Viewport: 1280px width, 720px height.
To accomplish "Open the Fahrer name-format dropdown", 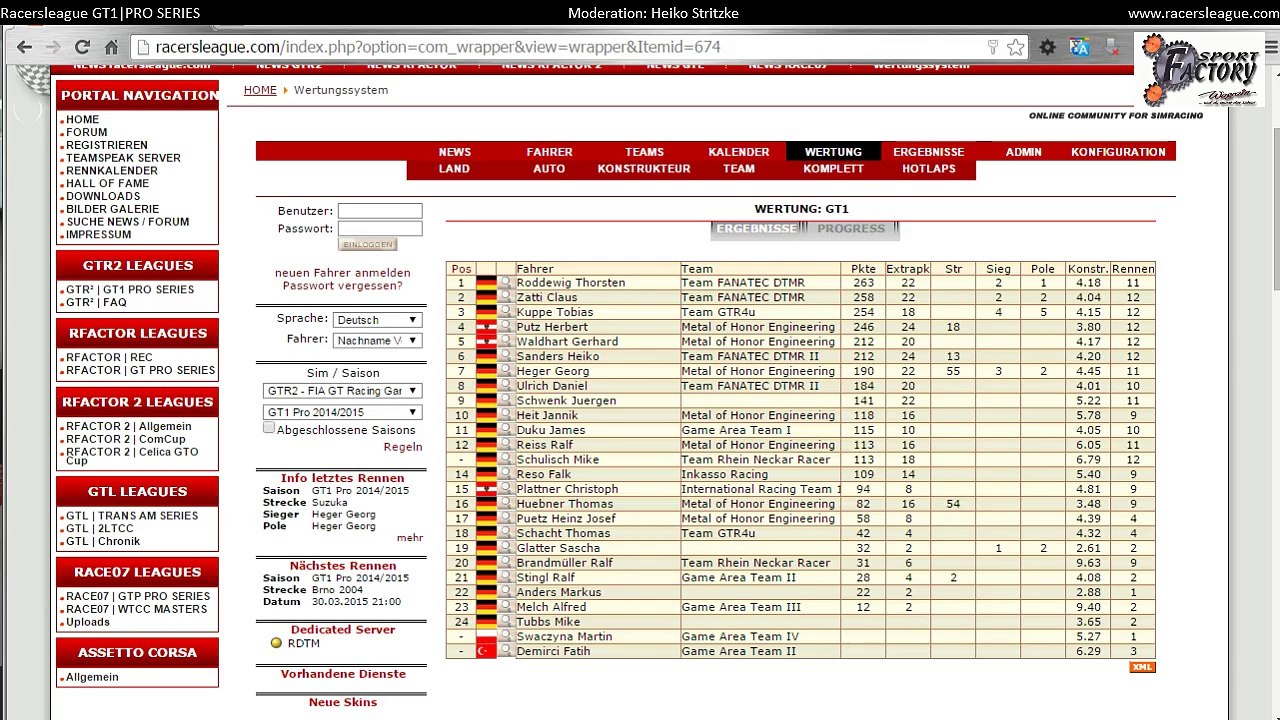I will pyautogui.click(x=377, y=341).
